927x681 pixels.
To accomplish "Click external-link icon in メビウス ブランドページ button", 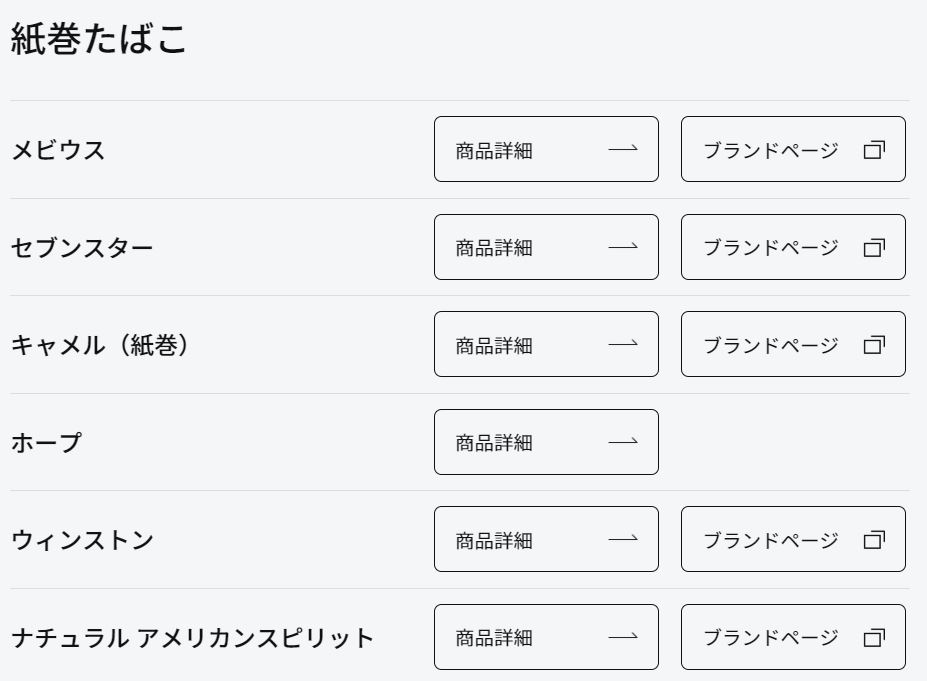I will pos(874,150).
